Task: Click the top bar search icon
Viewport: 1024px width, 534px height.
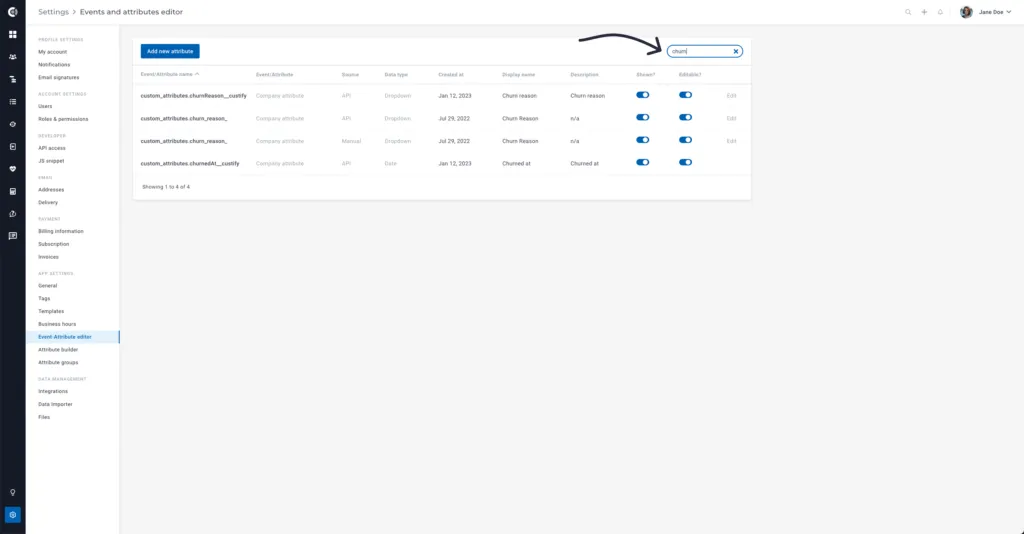Action: pyautogui.click(x=908, y=12)
